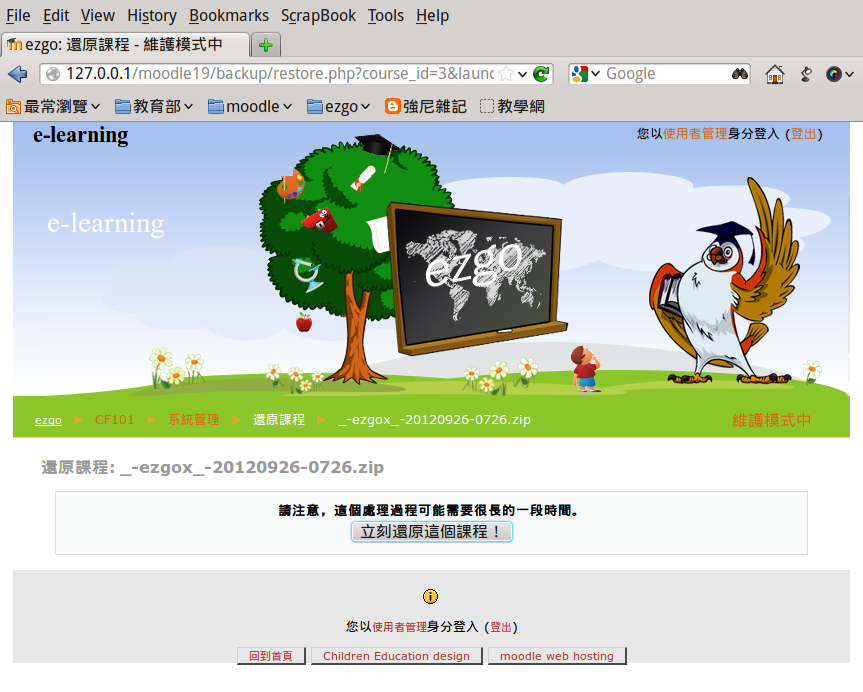Open the Tools menu
The width and height of the screenshot is (863, 692).
point(386,15)
